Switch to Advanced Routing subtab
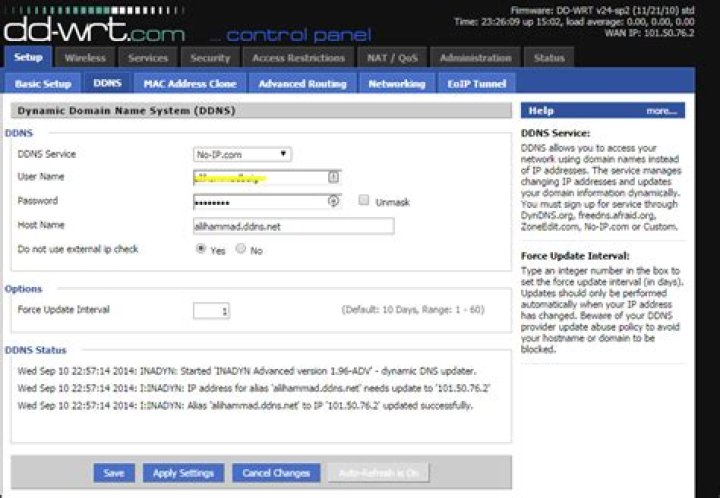The image size is (720, 498). [302, 84]
